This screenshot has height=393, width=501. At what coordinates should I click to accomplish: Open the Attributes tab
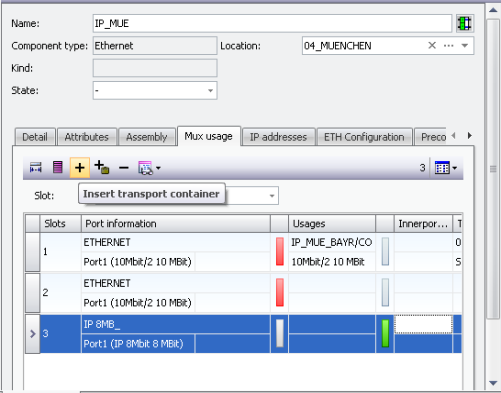pos(87,137)
